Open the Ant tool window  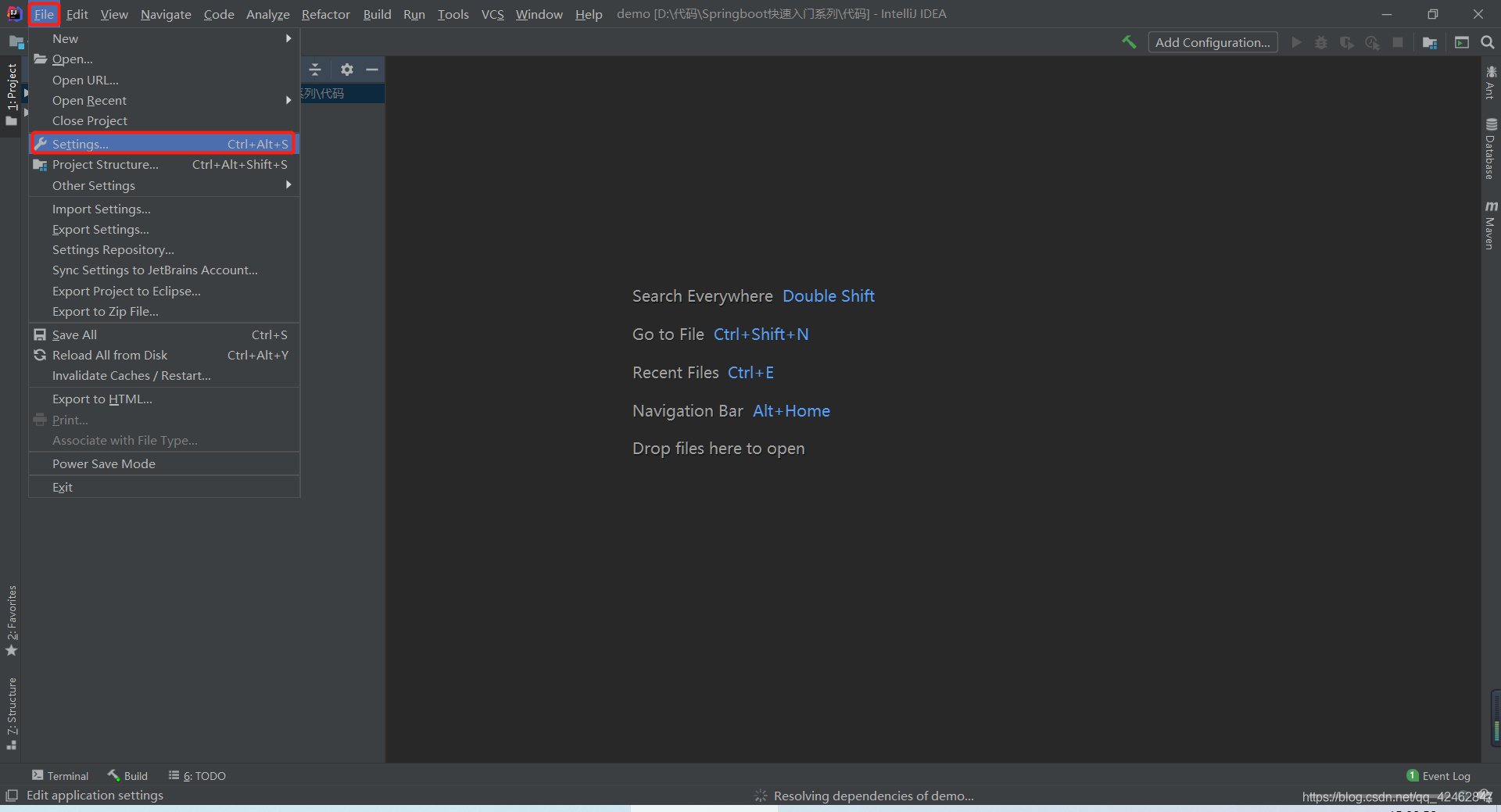click(1491, 83)
